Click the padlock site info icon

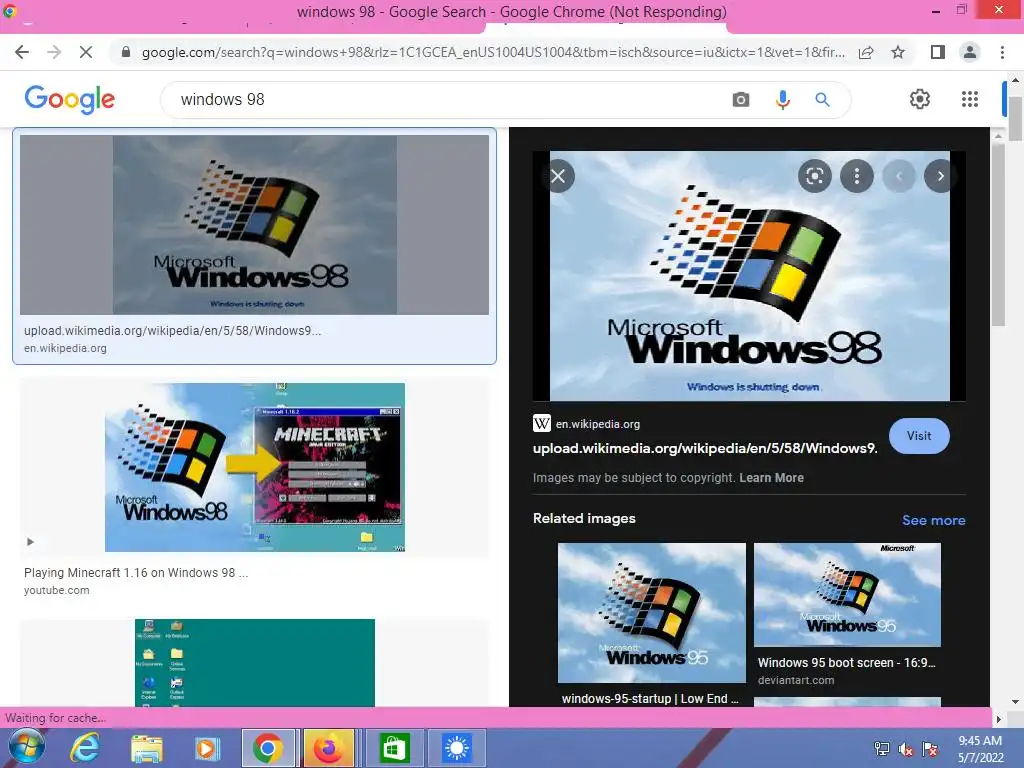coord(126,52)
